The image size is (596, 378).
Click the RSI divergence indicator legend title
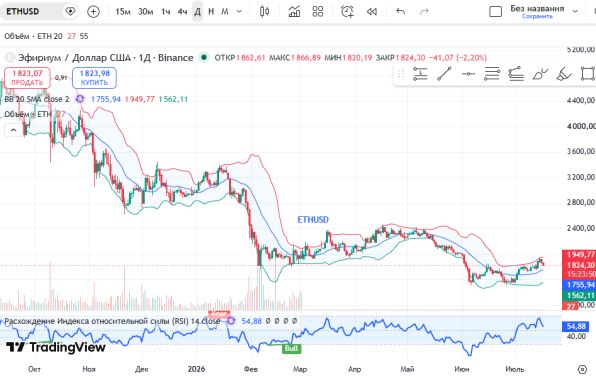[112, 321]
